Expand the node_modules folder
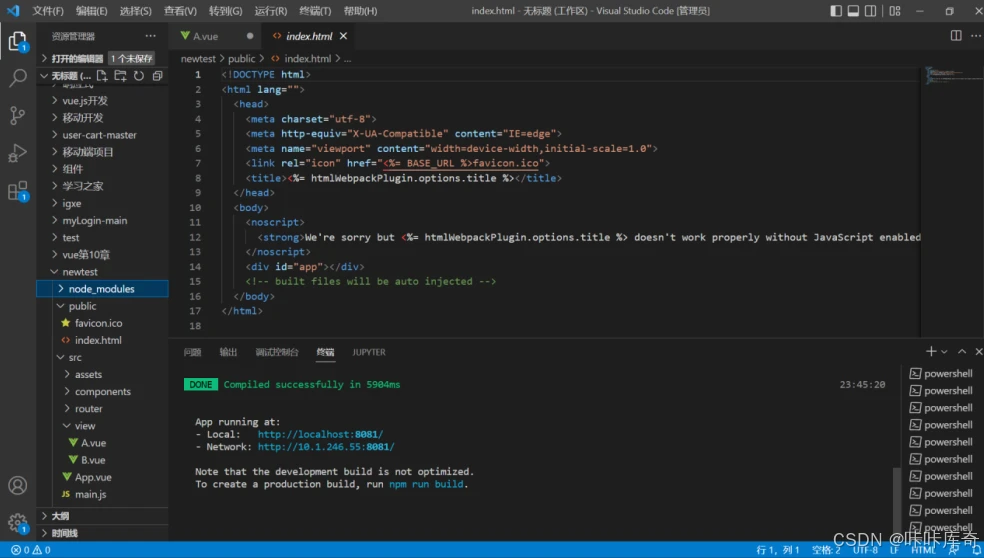 (102, 289)
